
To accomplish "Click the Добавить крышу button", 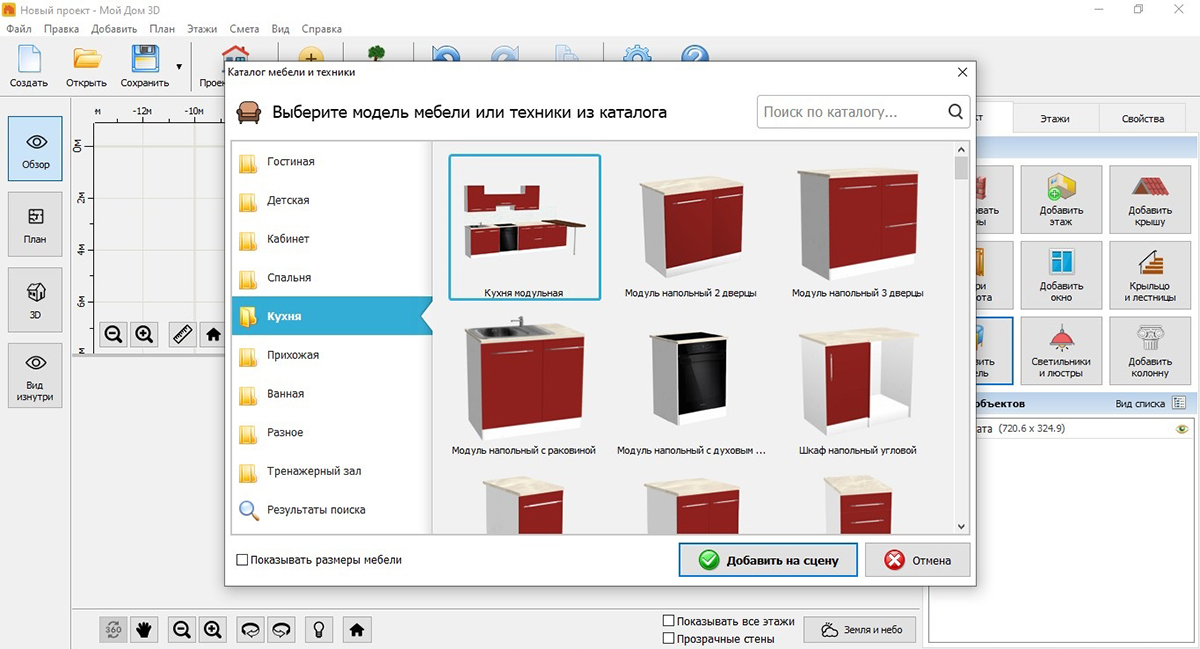I will click(x=1150, y=199).
